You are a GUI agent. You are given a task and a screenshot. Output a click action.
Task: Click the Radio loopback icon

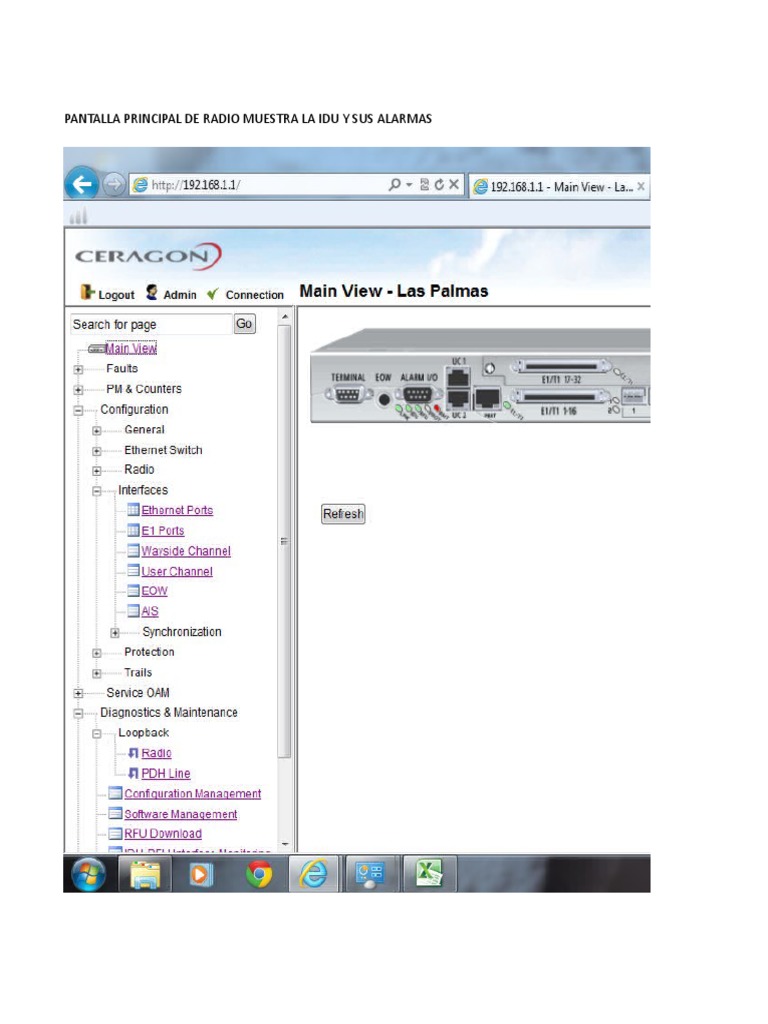133,753
